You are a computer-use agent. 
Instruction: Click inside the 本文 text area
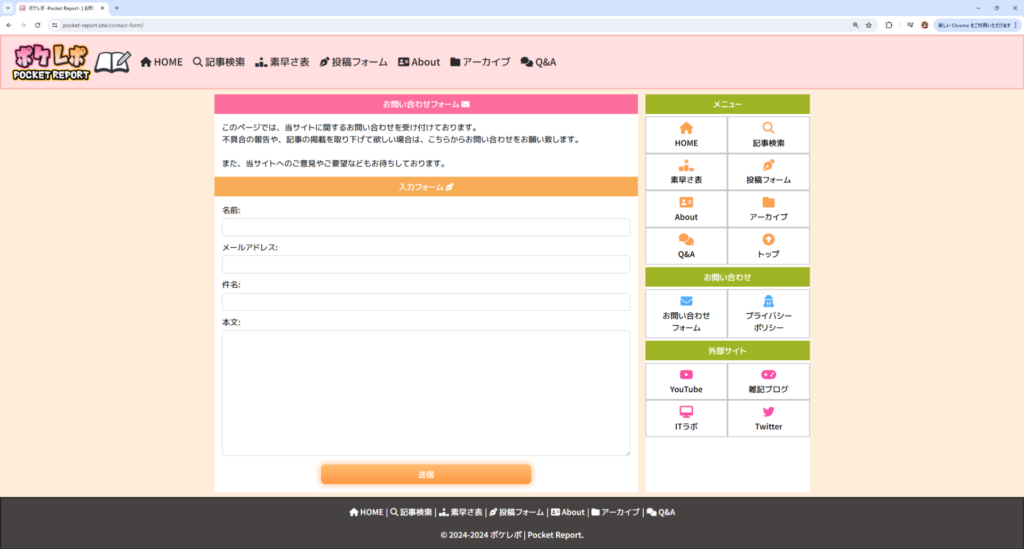tap(426, 393)
